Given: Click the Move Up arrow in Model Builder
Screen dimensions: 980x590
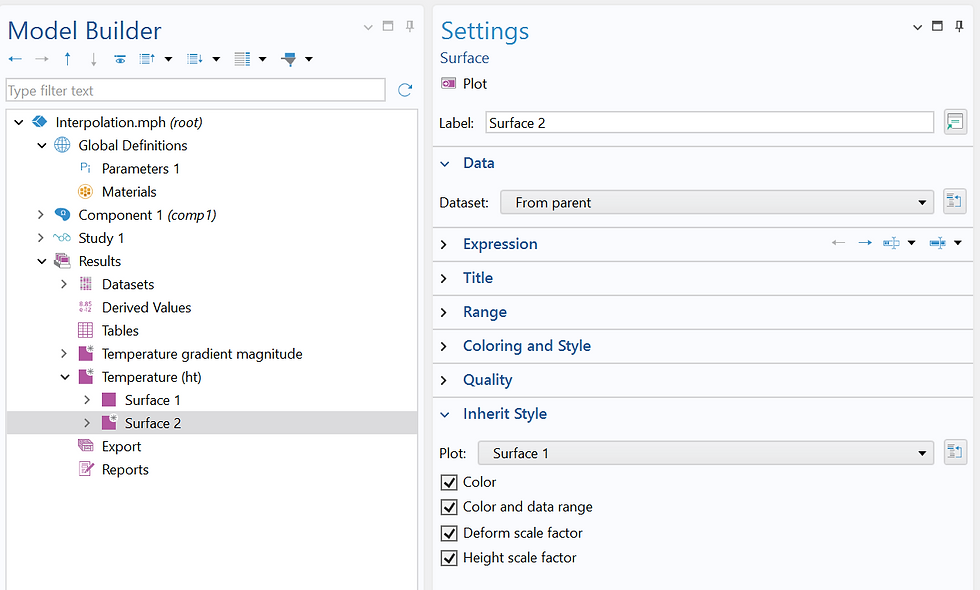Looking at the screenshot, I should click(68, 59).
